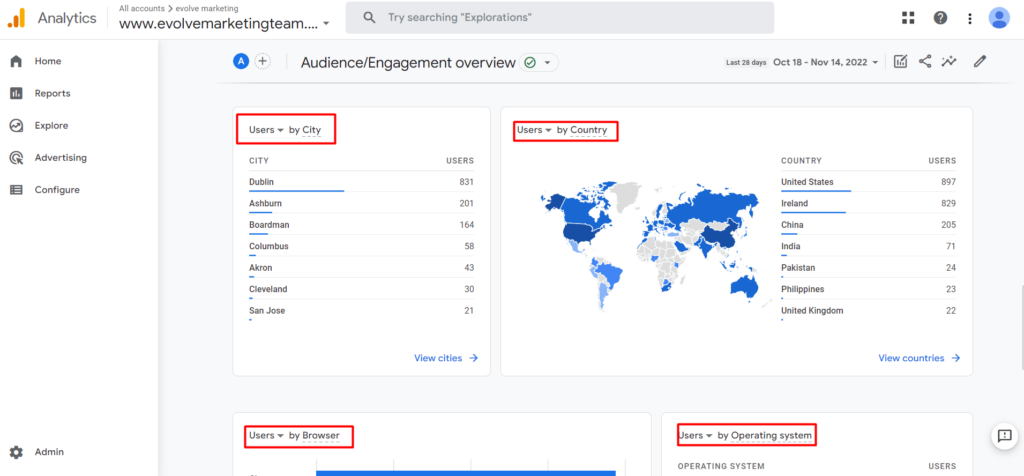Click the Google Analytics logo
Viewport: 1024px width, 476px height.
pyautogui.click(x=16, y=18)
